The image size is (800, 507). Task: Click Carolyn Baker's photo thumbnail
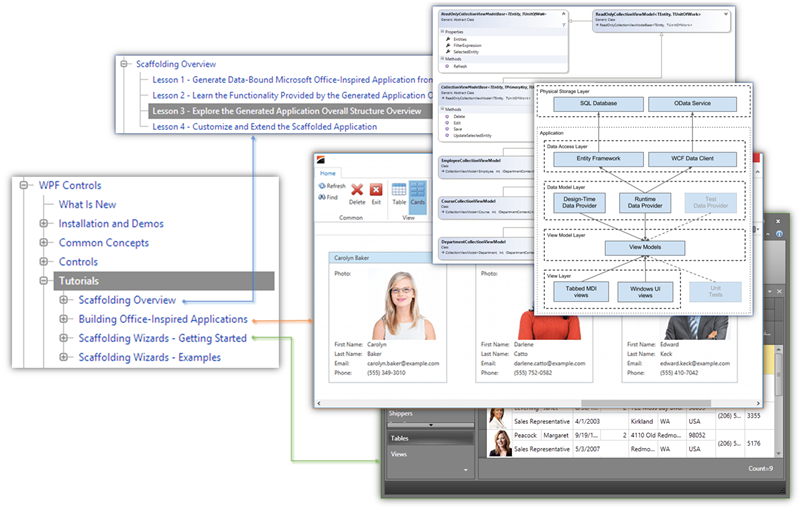[x=403, y=306]
